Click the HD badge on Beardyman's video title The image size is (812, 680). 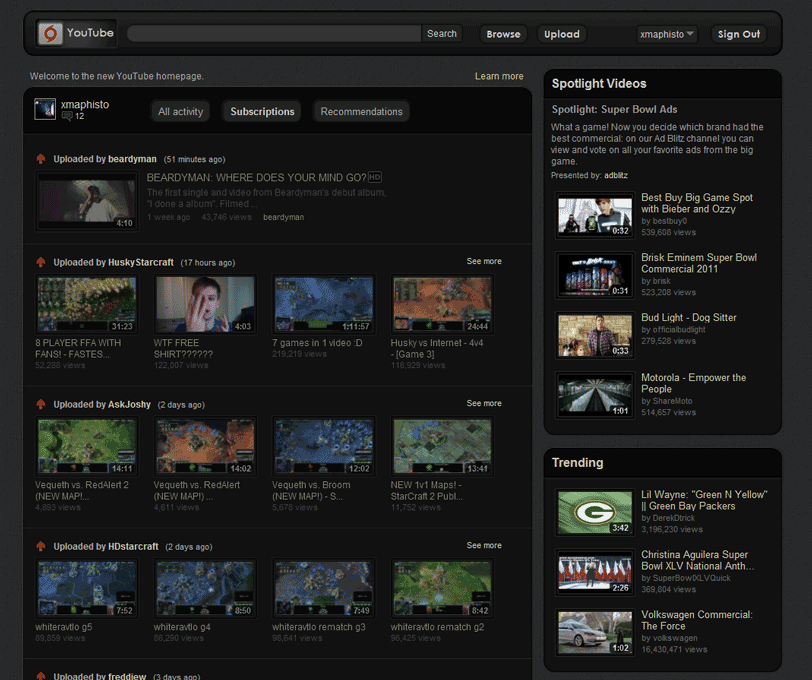374,176
